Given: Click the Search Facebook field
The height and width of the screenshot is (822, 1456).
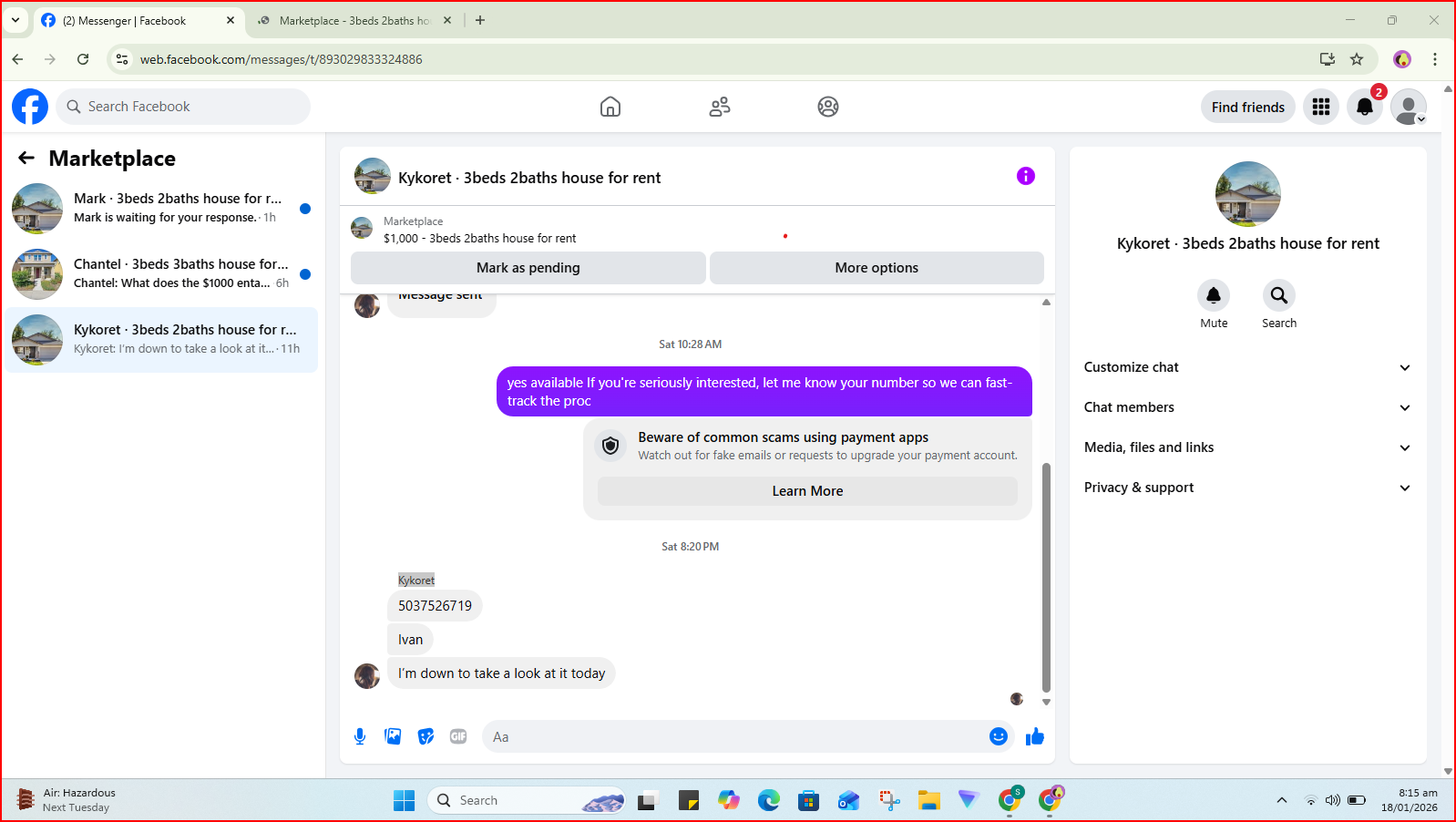Looking at the screenshot, I should (x=183, y=107).
